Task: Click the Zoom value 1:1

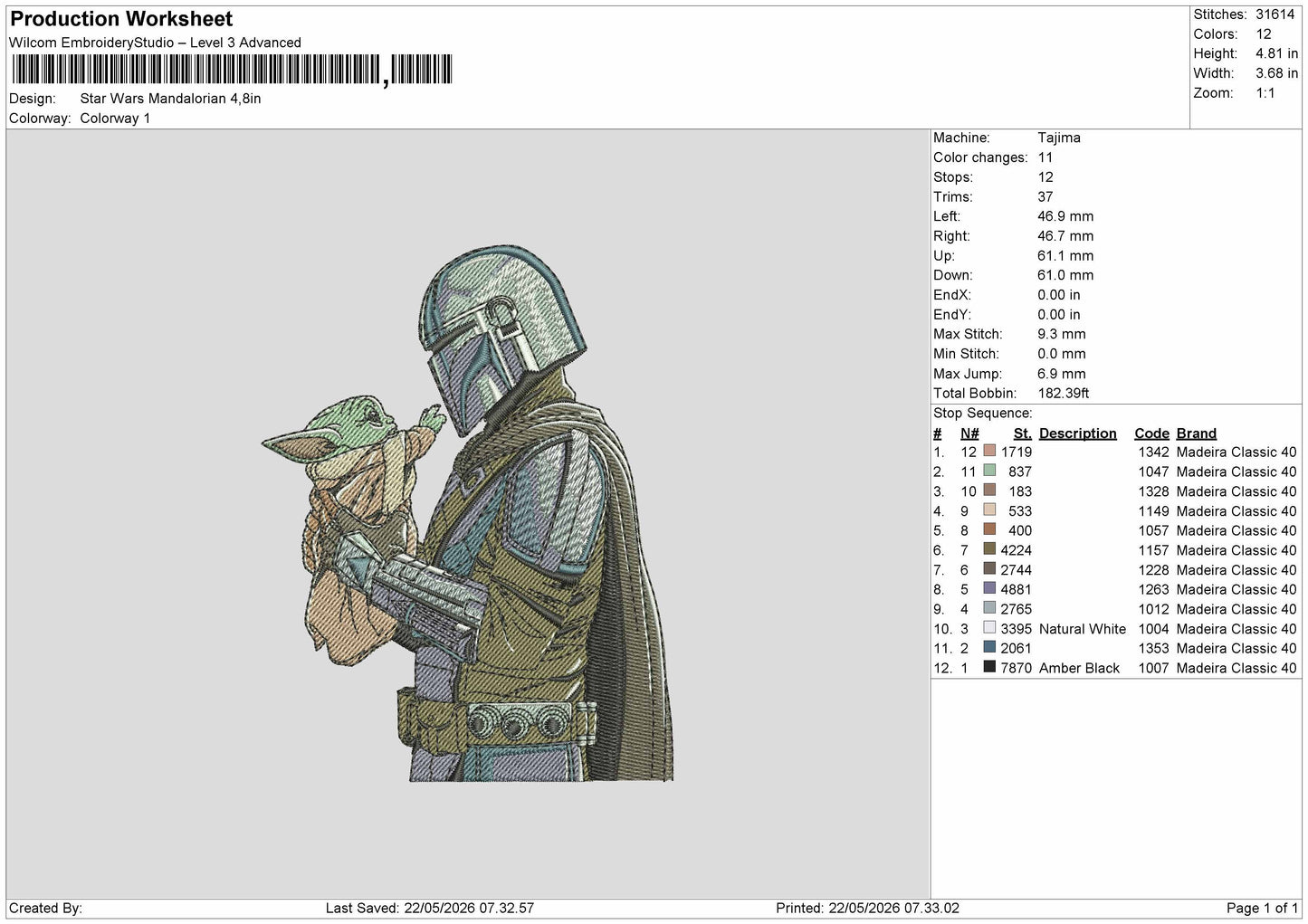Action: 1265,93
